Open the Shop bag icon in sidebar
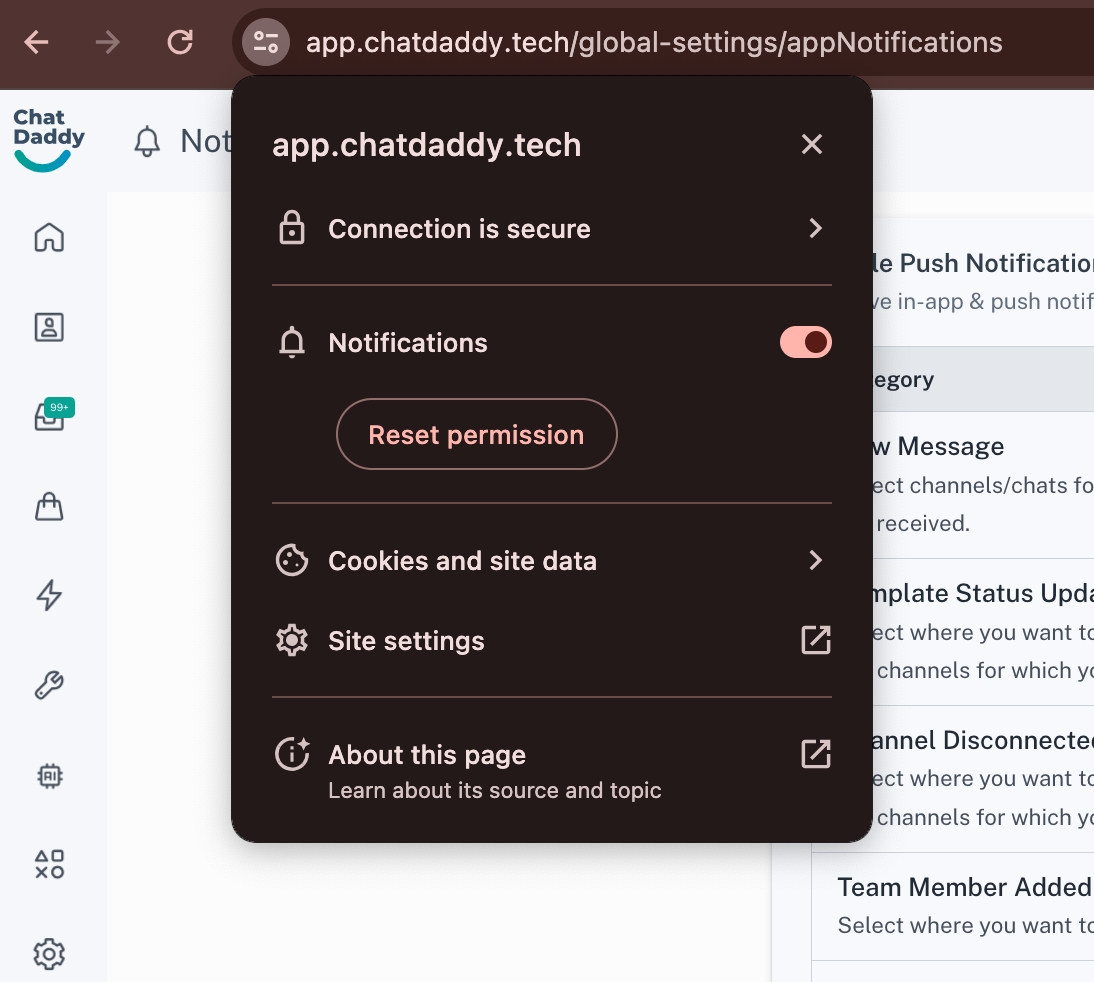The image size is (1094, 982). [x=49, y=507]
